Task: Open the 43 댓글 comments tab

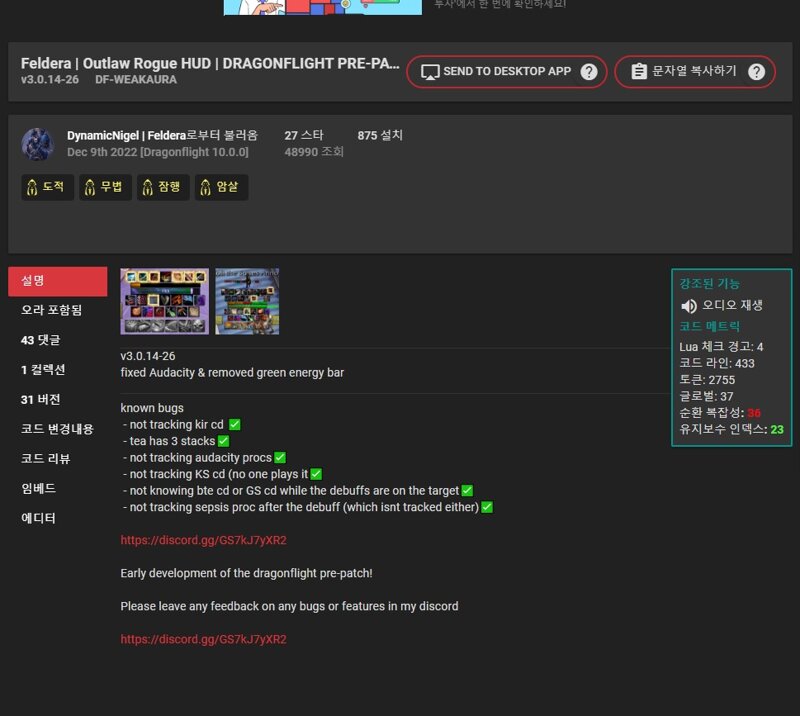Action: click(x=58, y=340)
